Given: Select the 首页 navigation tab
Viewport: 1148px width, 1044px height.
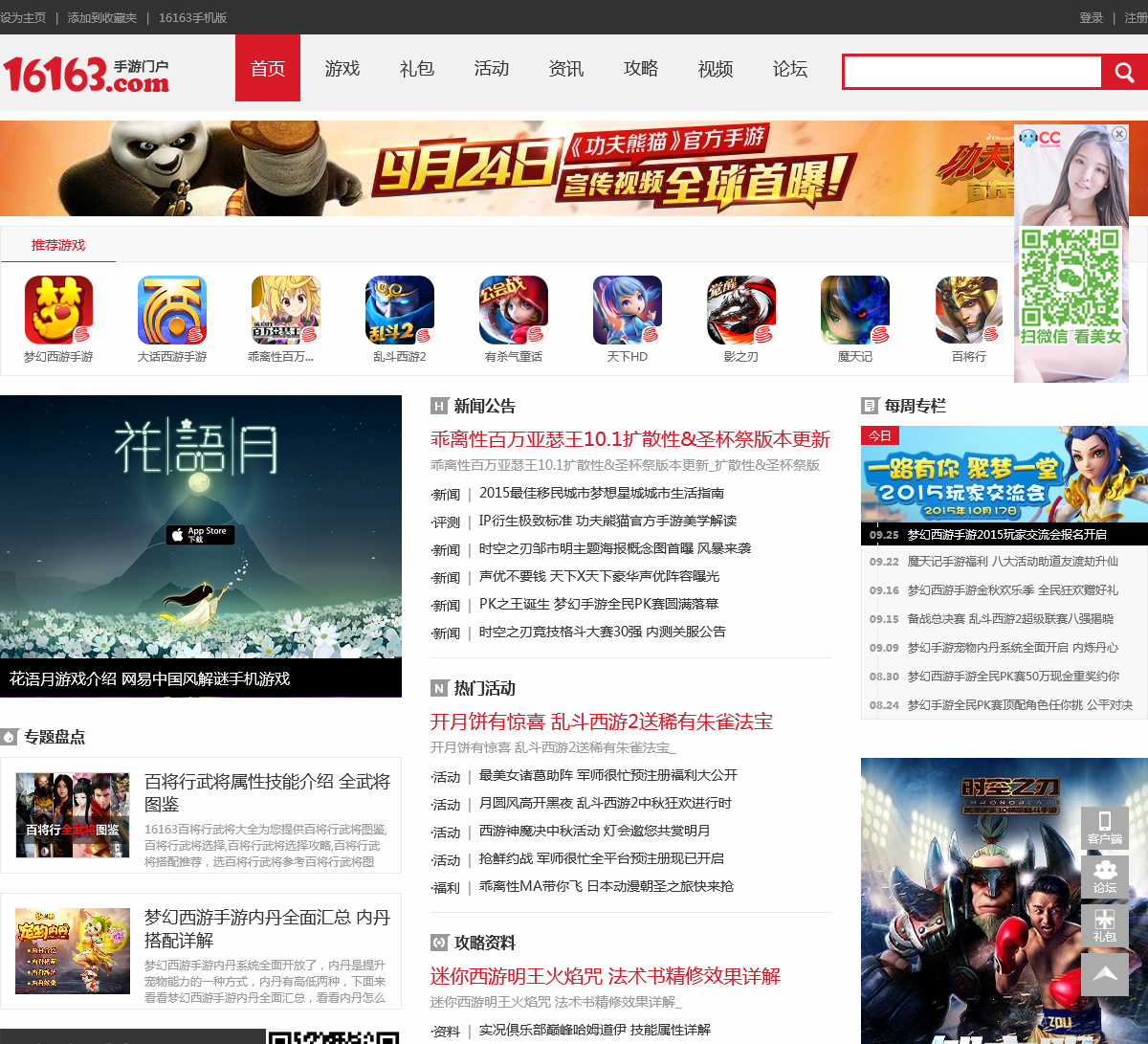Looking at the screenshot, I should point(268,68).
